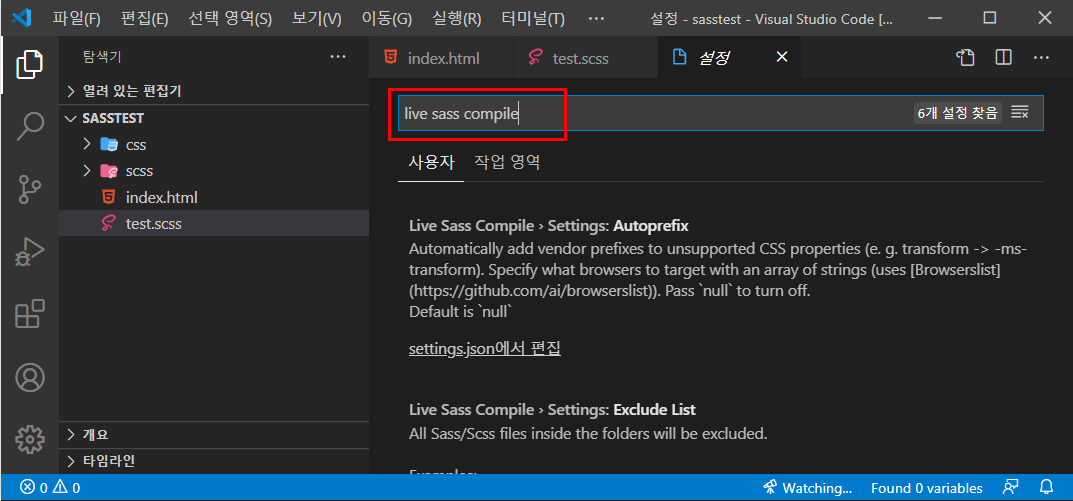Open the Manage gear icon
The width and height of the screenshot is (1073, 501).
point(29,439)
